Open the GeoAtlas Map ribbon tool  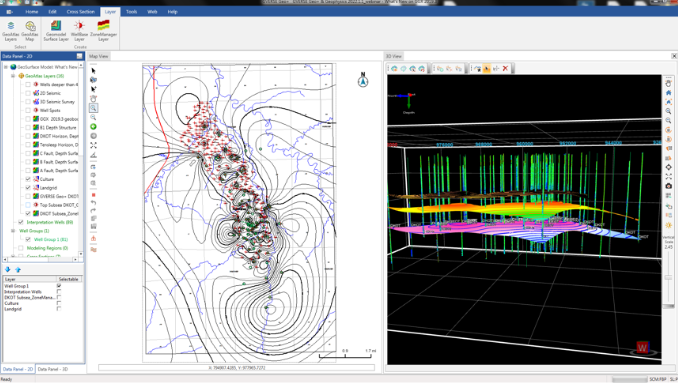click(x=30, y=31)
